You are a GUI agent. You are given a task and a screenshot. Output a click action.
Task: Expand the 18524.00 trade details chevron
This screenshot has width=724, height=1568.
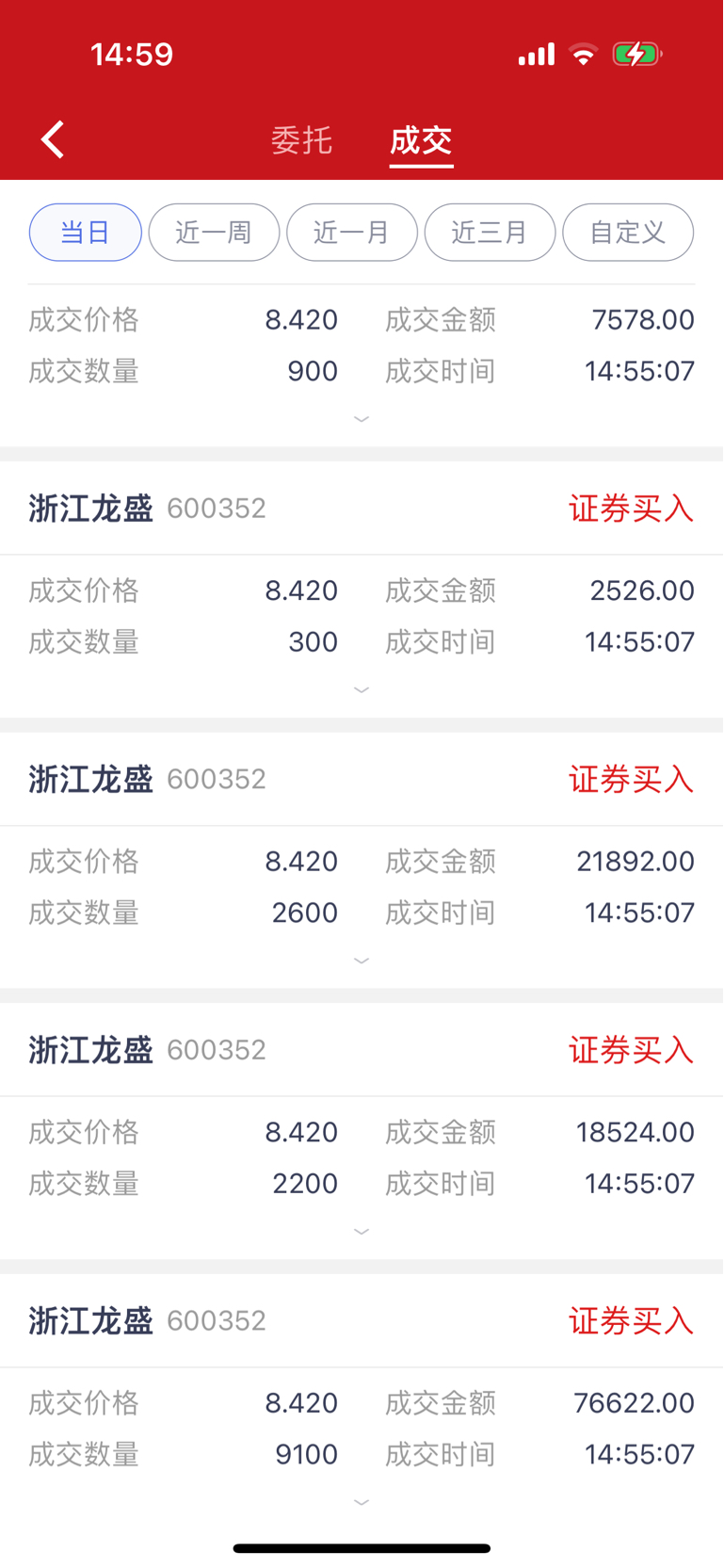[362, 1232]
